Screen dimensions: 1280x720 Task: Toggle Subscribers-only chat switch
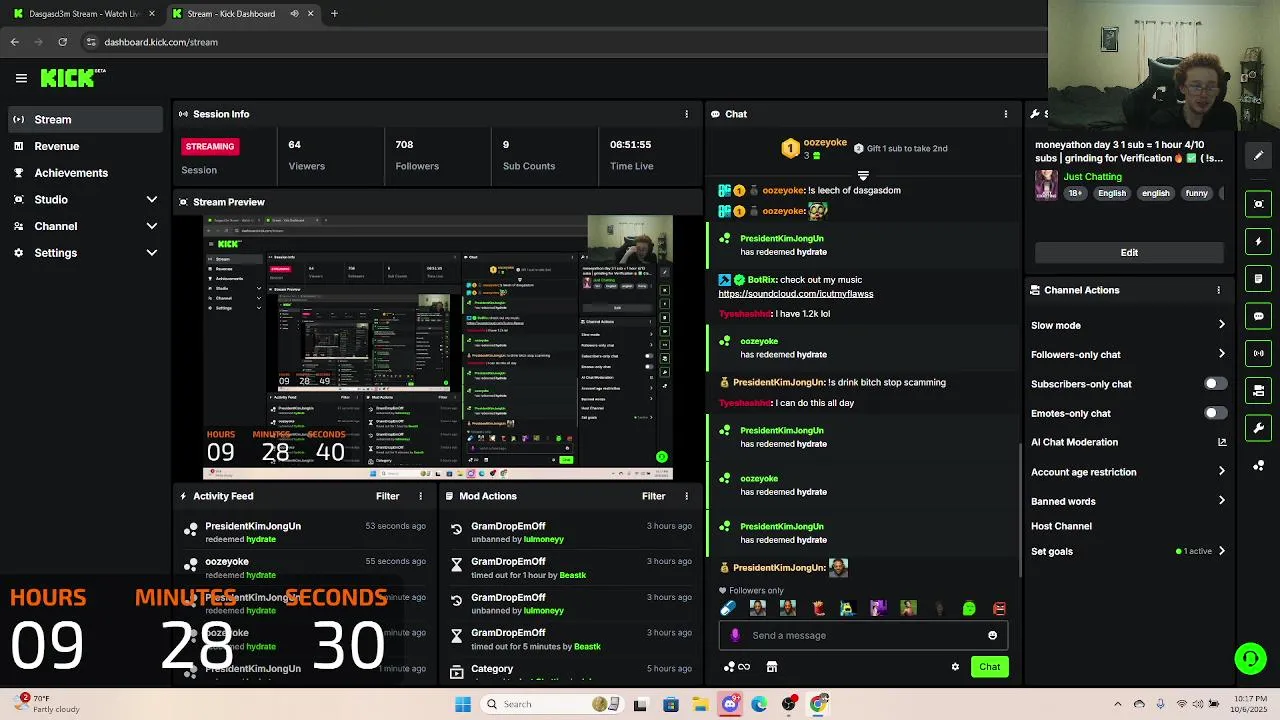[x=1214, y=384]
